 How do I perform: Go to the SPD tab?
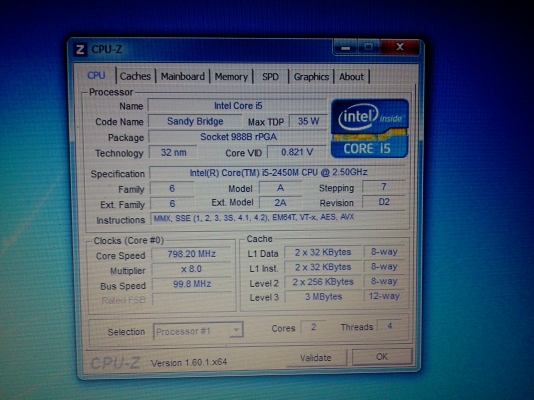pyautogui.click(x=270, y=77)
